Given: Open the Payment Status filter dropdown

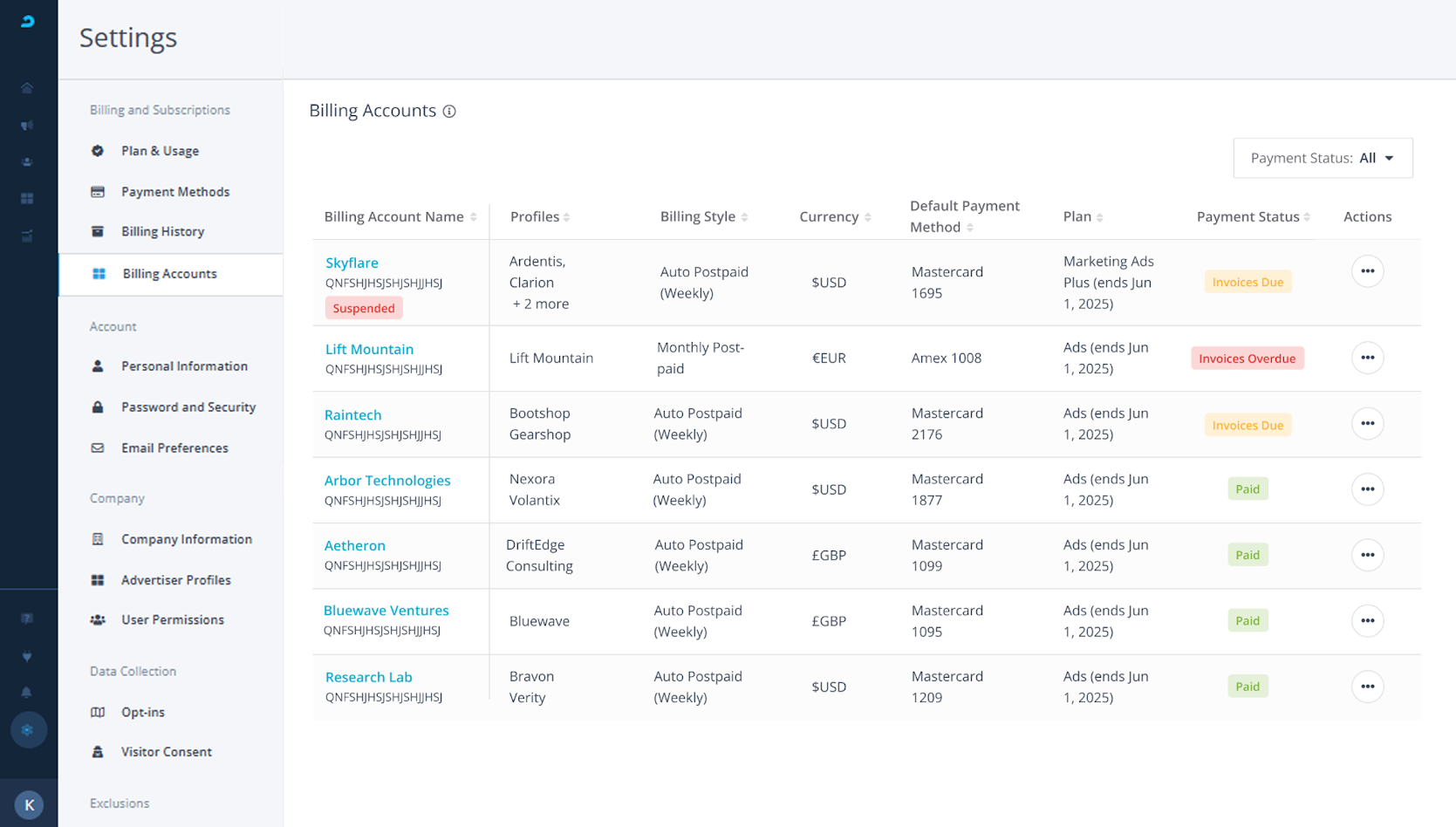Looking at the screenshot, I should (x=1323, y=158).
